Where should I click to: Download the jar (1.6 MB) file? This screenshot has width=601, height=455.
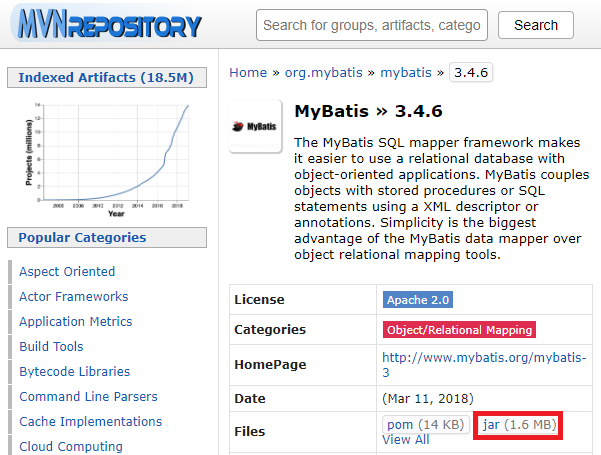519,425
